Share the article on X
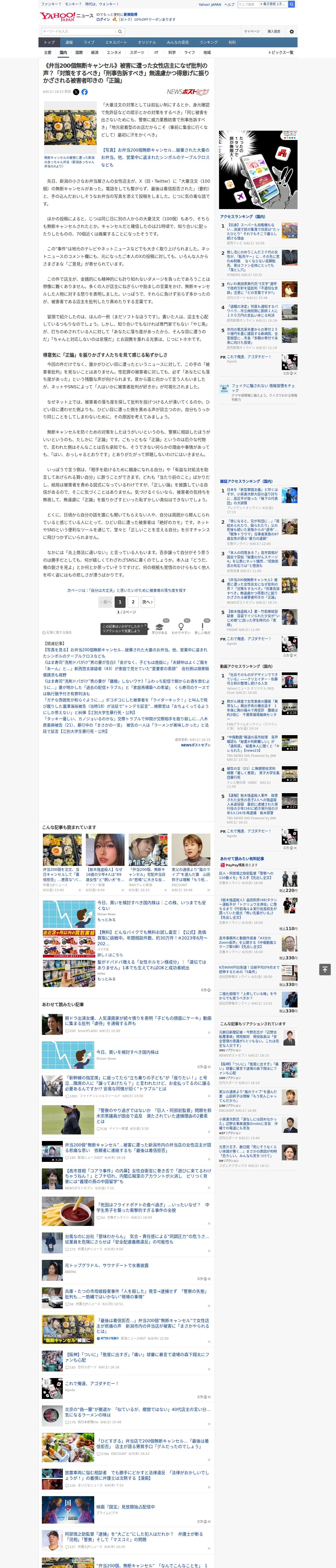 (x=76, y=92)
